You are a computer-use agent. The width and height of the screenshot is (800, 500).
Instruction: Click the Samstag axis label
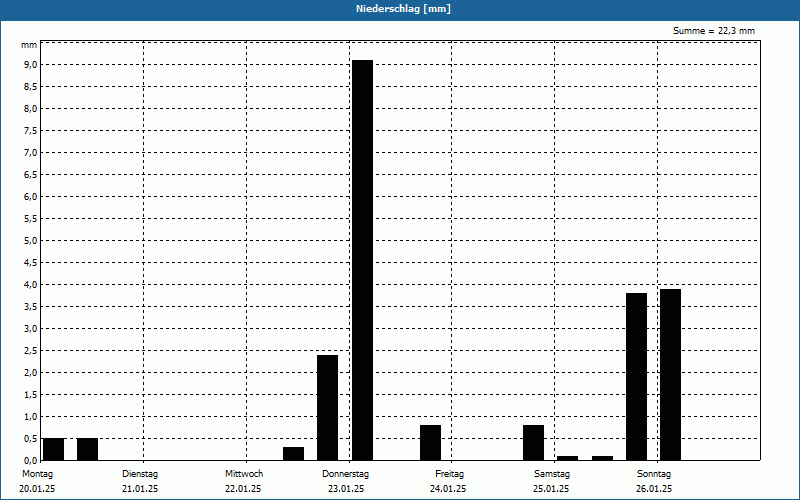[552, 474]
